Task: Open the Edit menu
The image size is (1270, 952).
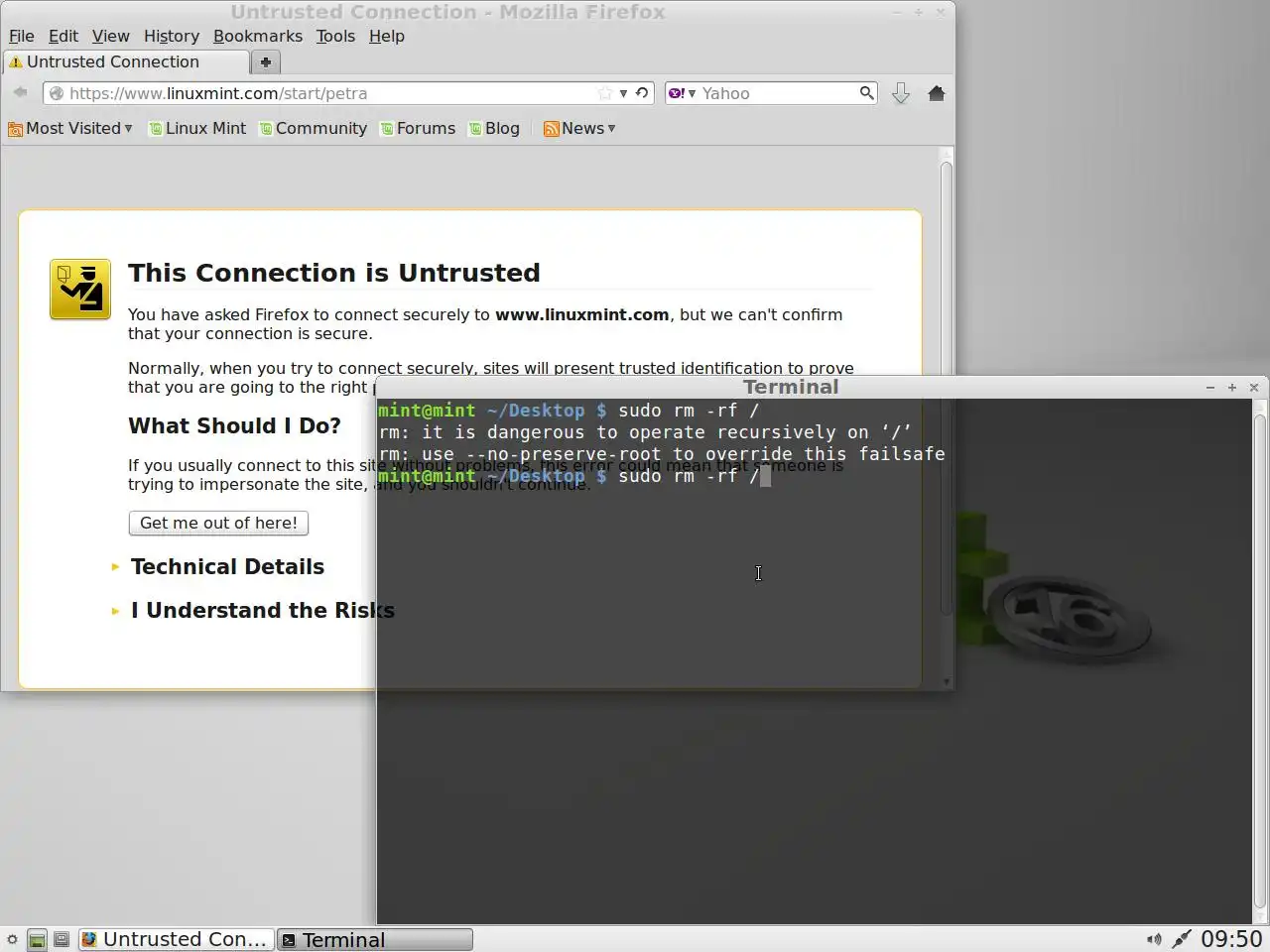Action: click(63, 36)
